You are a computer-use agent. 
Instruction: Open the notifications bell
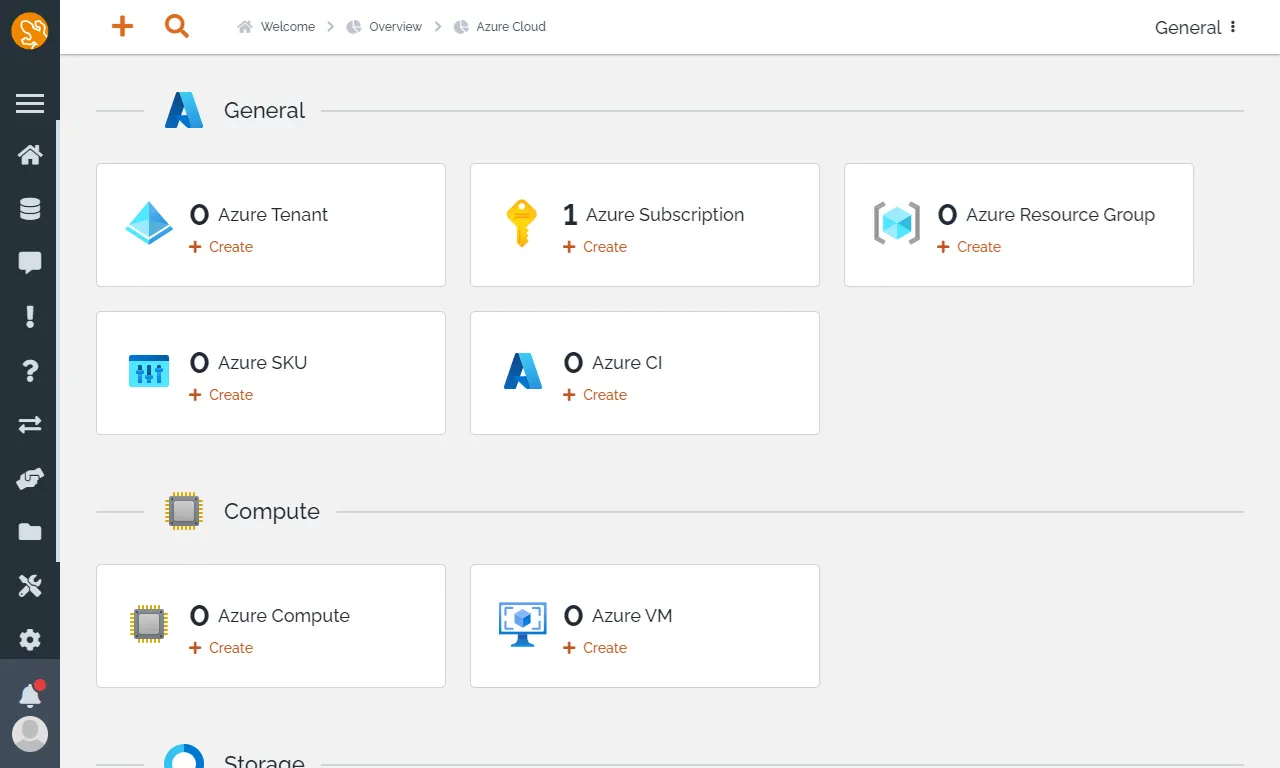coord(30,696)
